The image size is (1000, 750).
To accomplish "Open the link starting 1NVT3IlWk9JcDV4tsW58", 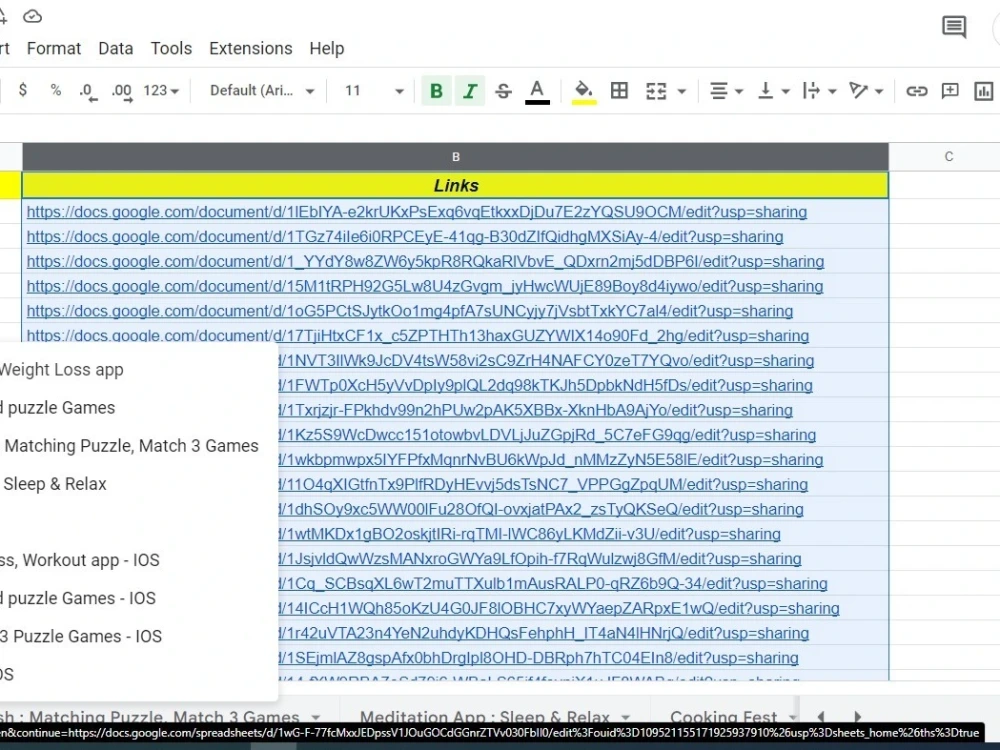I will (x=547, y=360).
